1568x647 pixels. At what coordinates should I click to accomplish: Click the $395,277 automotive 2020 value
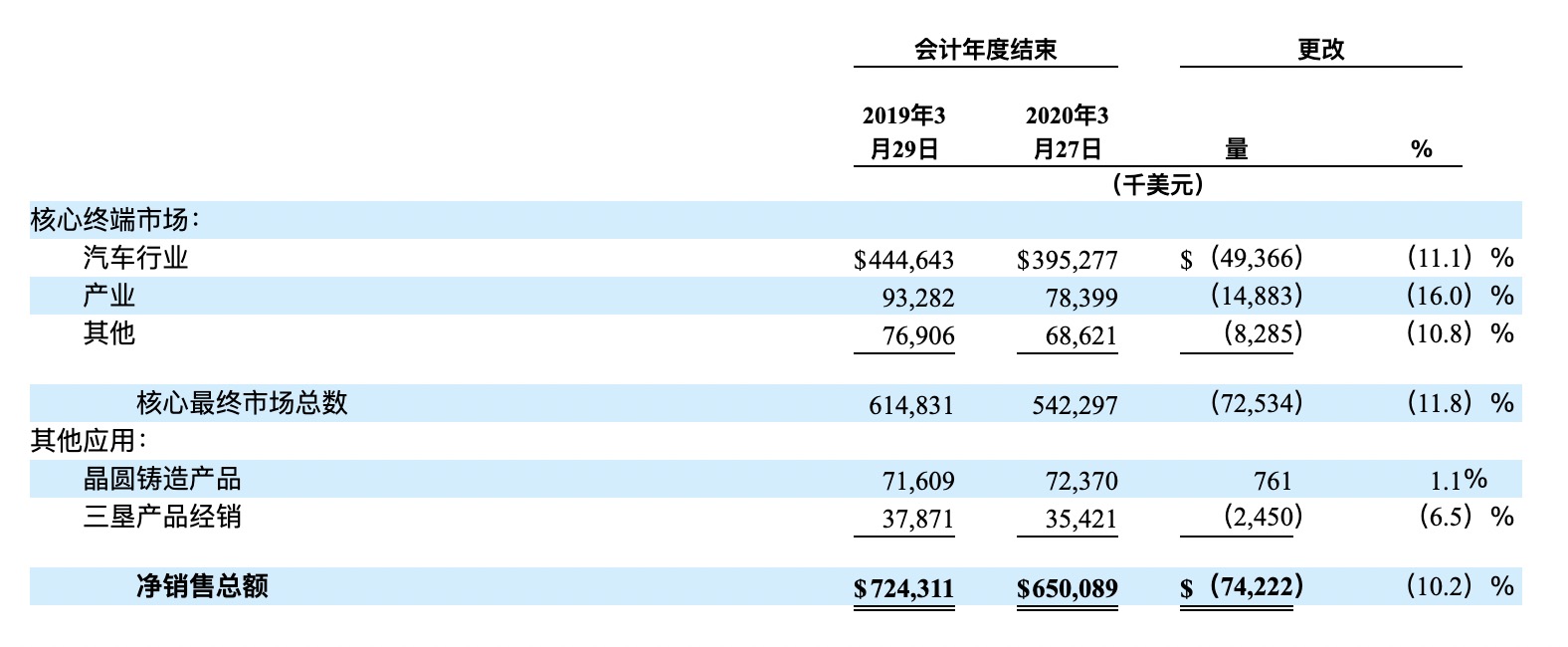1067,260
